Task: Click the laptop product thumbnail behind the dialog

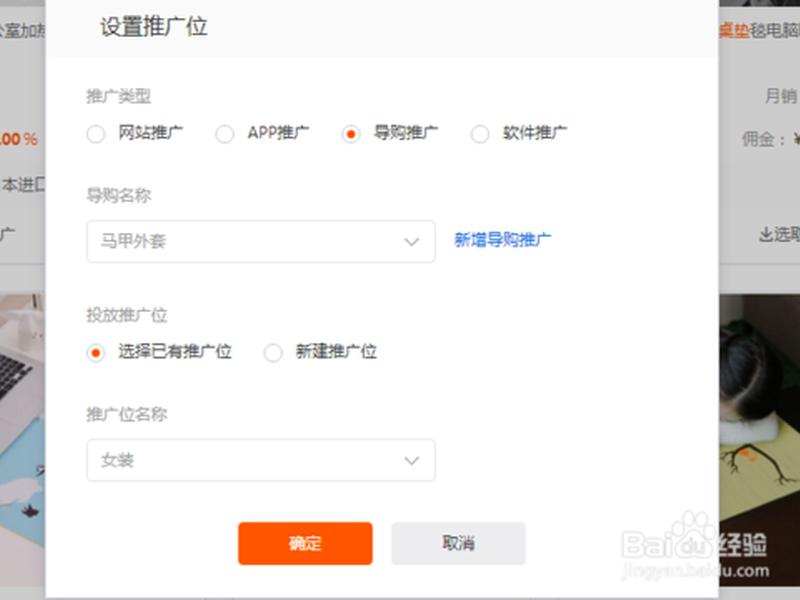Action: tap(22, 439)
